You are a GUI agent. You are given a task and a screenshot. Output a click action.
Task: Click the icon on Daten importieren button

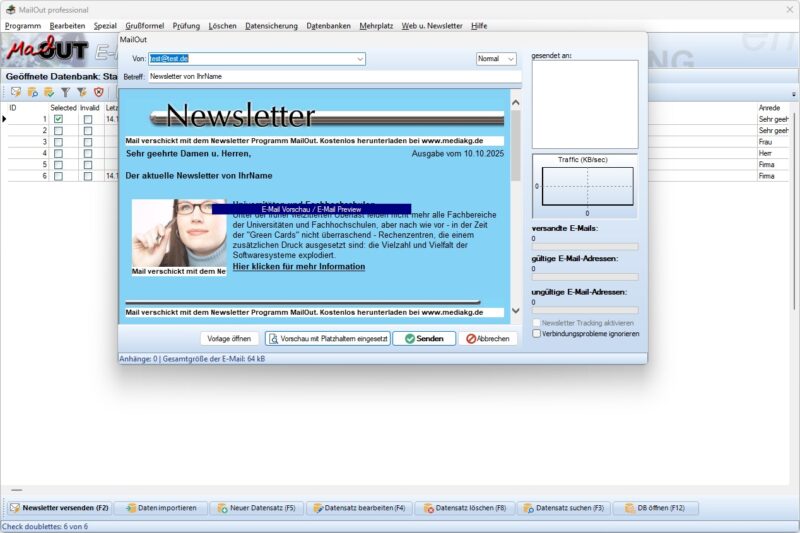tap(131, 508)
